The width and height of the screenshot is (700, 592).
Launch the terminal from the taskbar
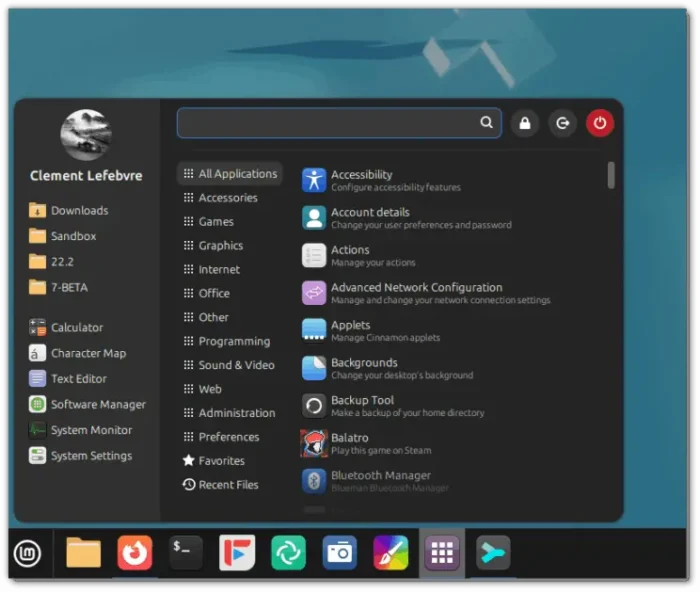coord(186,552)
